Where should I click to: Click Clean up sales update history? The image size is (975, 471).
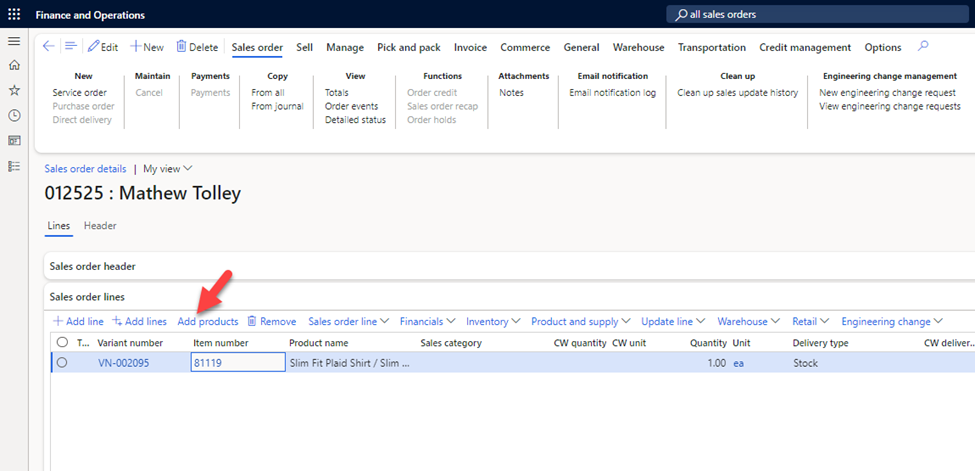point(737,93)
